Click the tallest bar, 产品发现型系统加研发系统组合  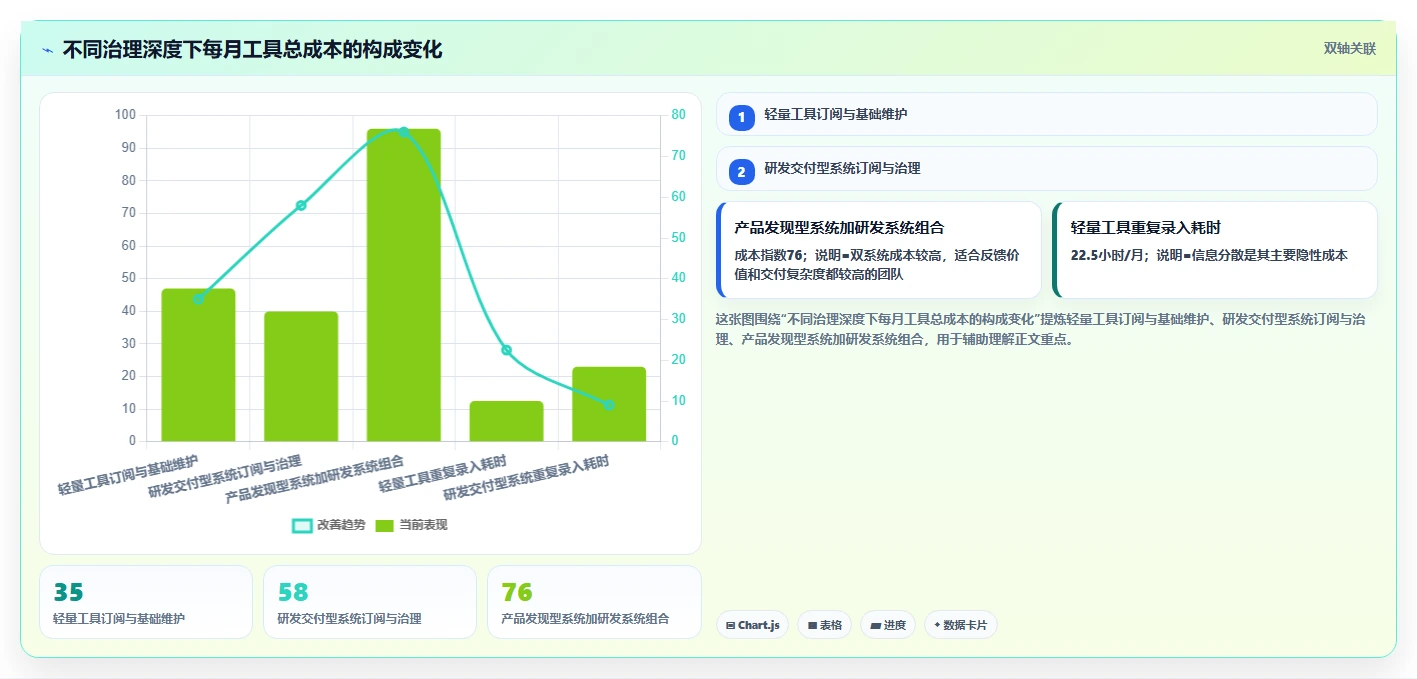(x=404, y=285)
